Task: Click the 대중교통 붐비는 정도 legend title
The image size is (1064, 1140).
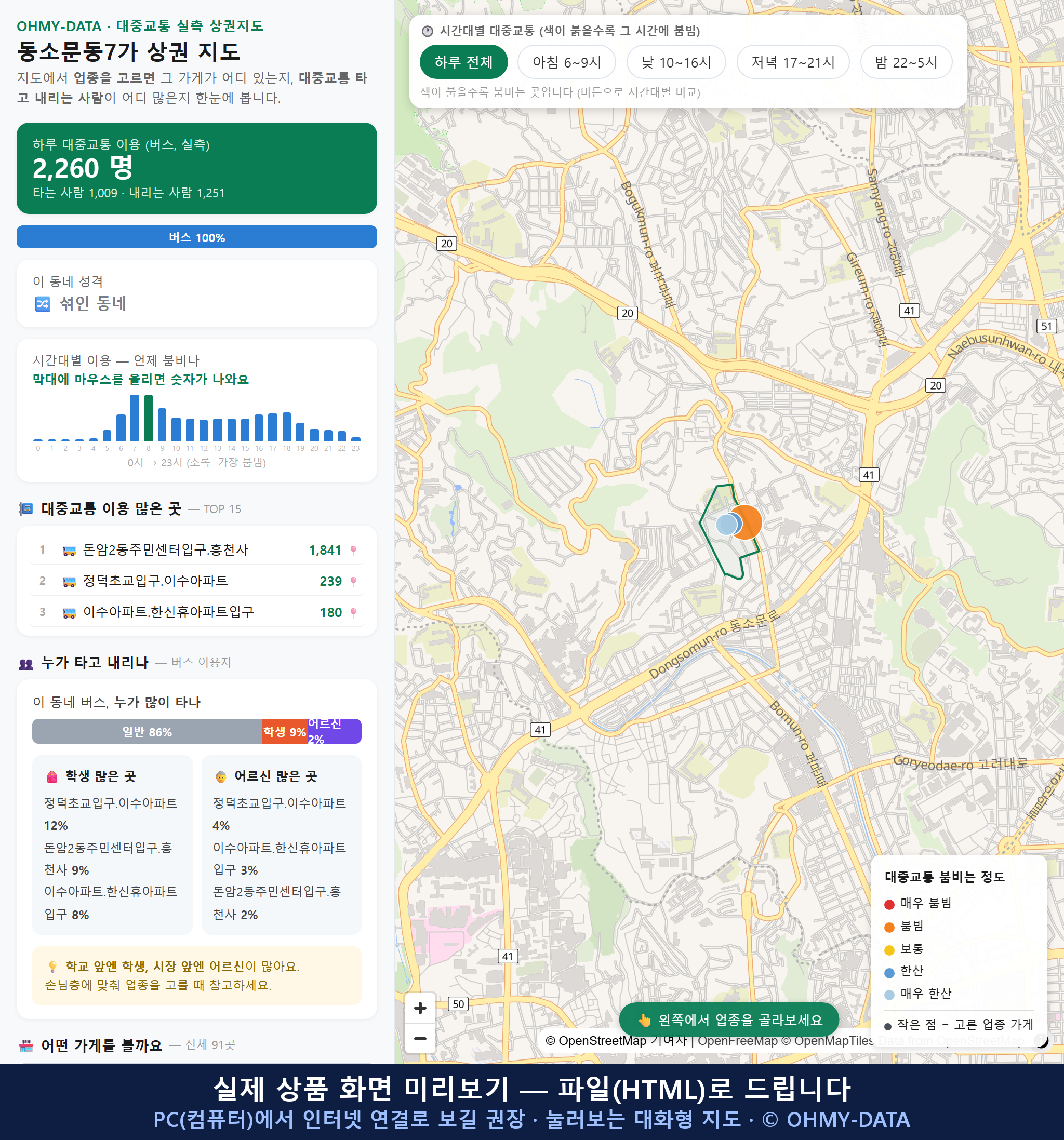Action: [x=944, y=877]
